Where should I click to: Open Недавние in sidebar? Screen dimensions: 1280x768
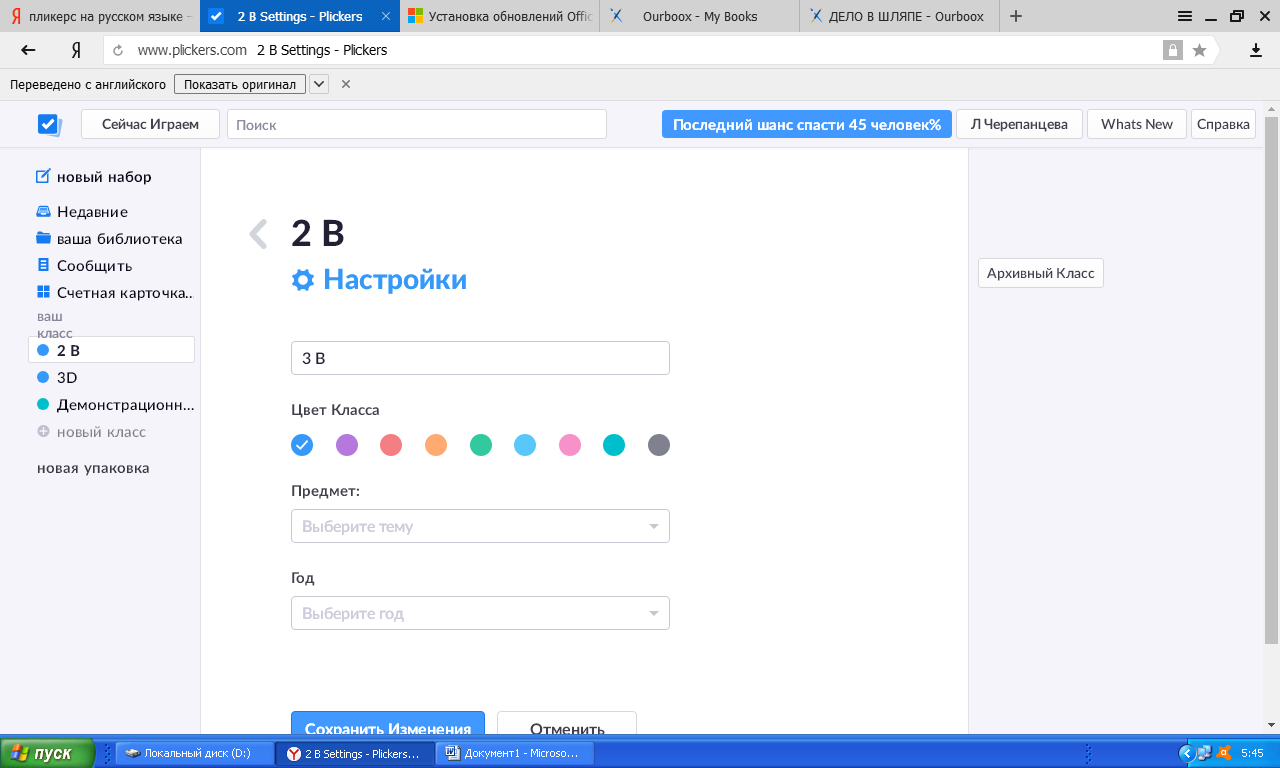click(x=82, y=212)
